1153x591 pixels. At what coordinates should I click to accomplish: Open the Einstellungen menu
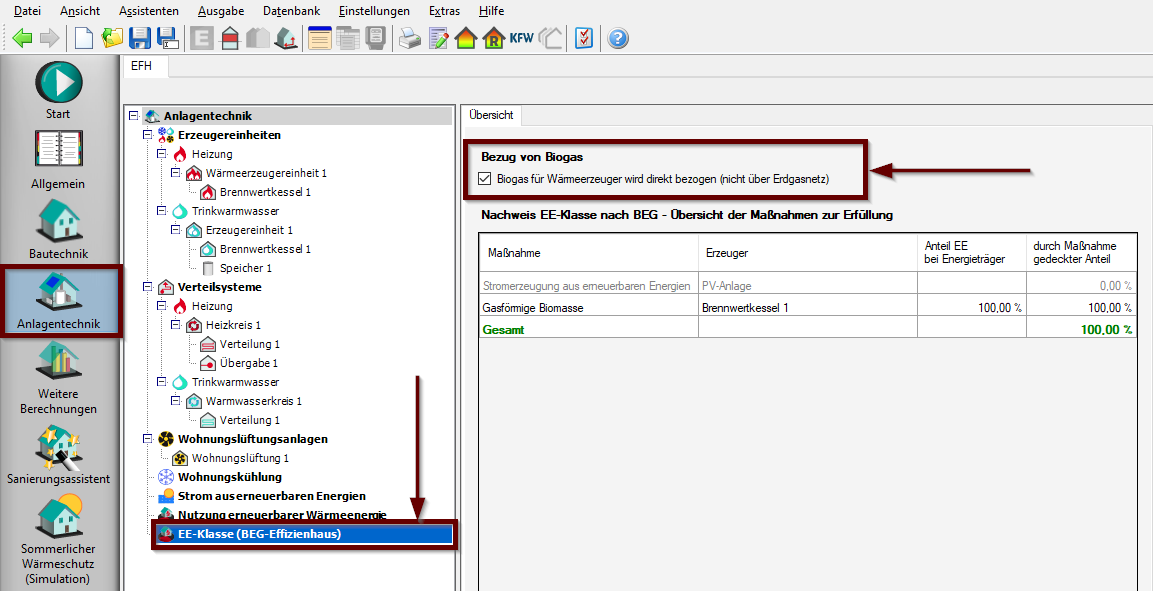click(374, 11)
